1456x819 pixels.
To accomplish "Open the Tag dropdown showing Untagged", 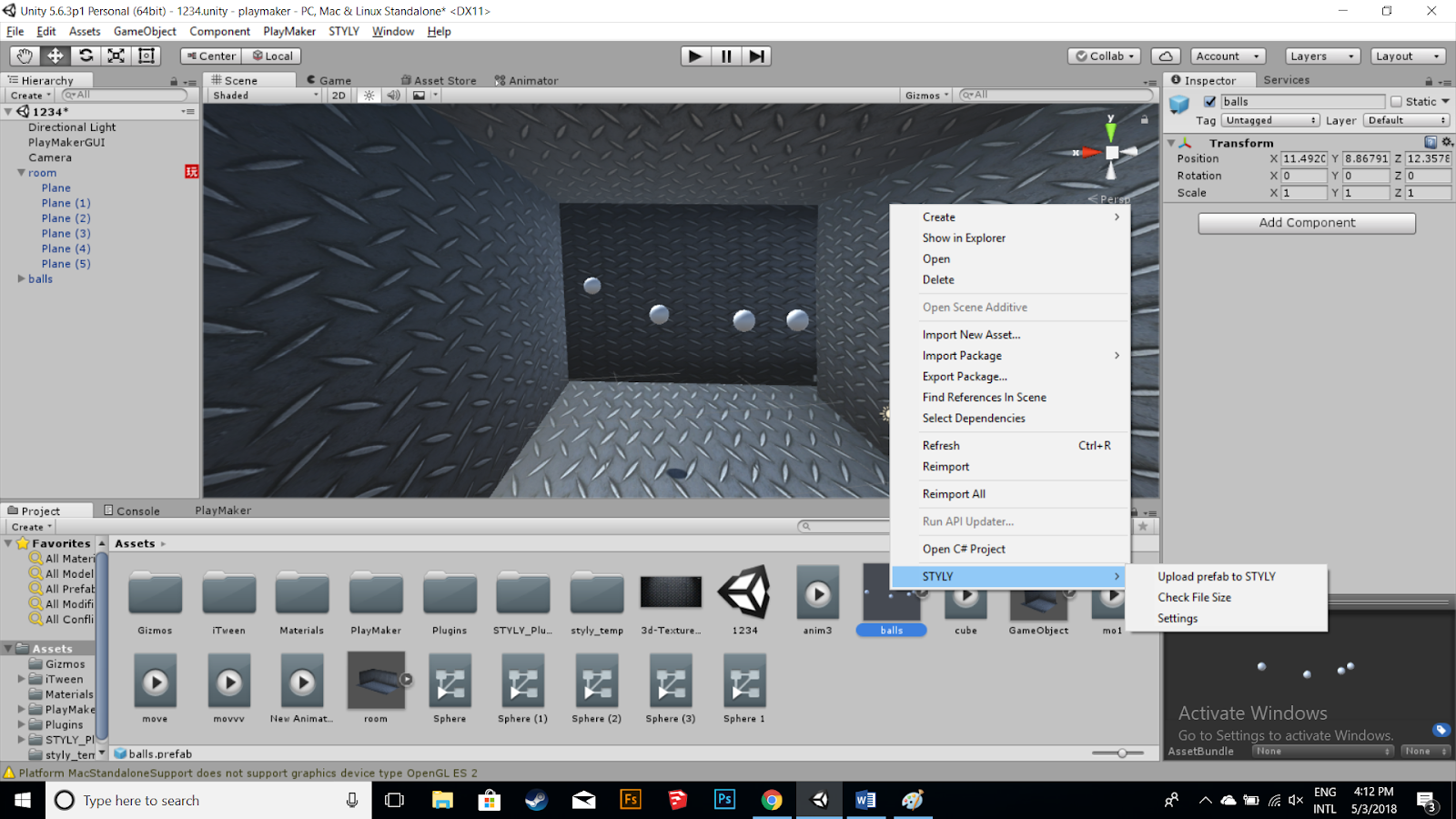I will [1270, 119].
